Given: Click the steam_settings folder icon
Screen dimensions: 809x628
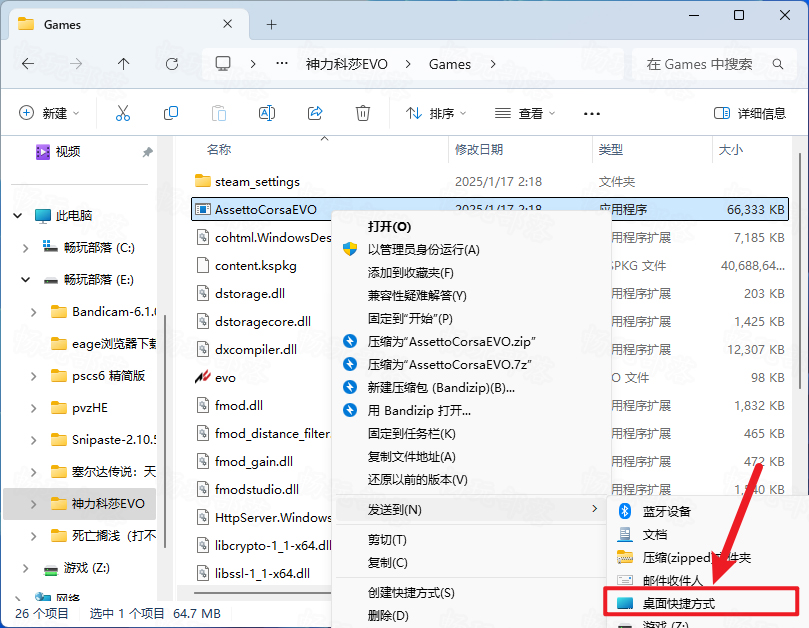Looking at the screenshot, I should point(203,181).
